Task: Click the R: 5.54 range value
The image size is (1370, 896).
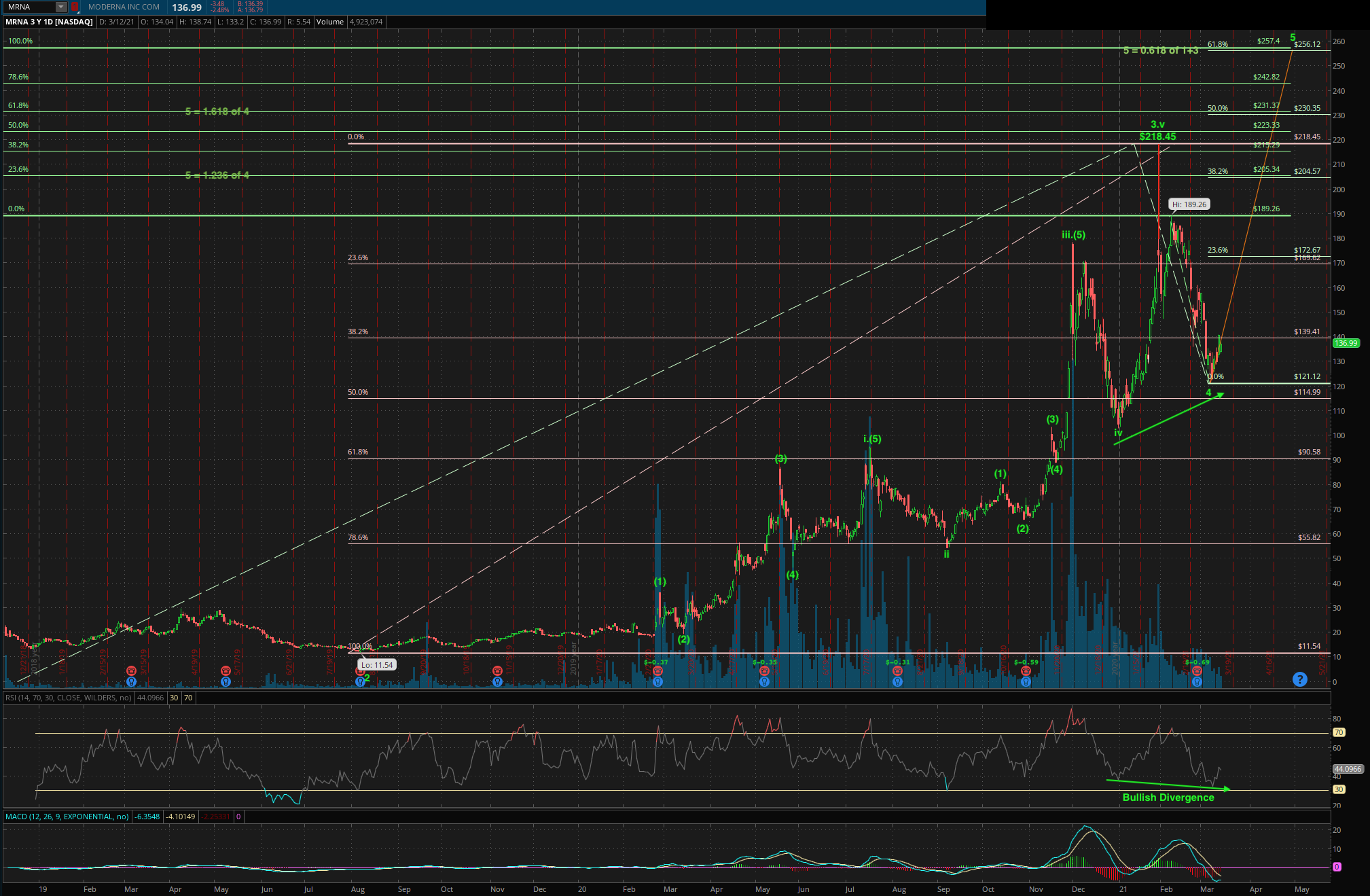Action: point(299,22)
